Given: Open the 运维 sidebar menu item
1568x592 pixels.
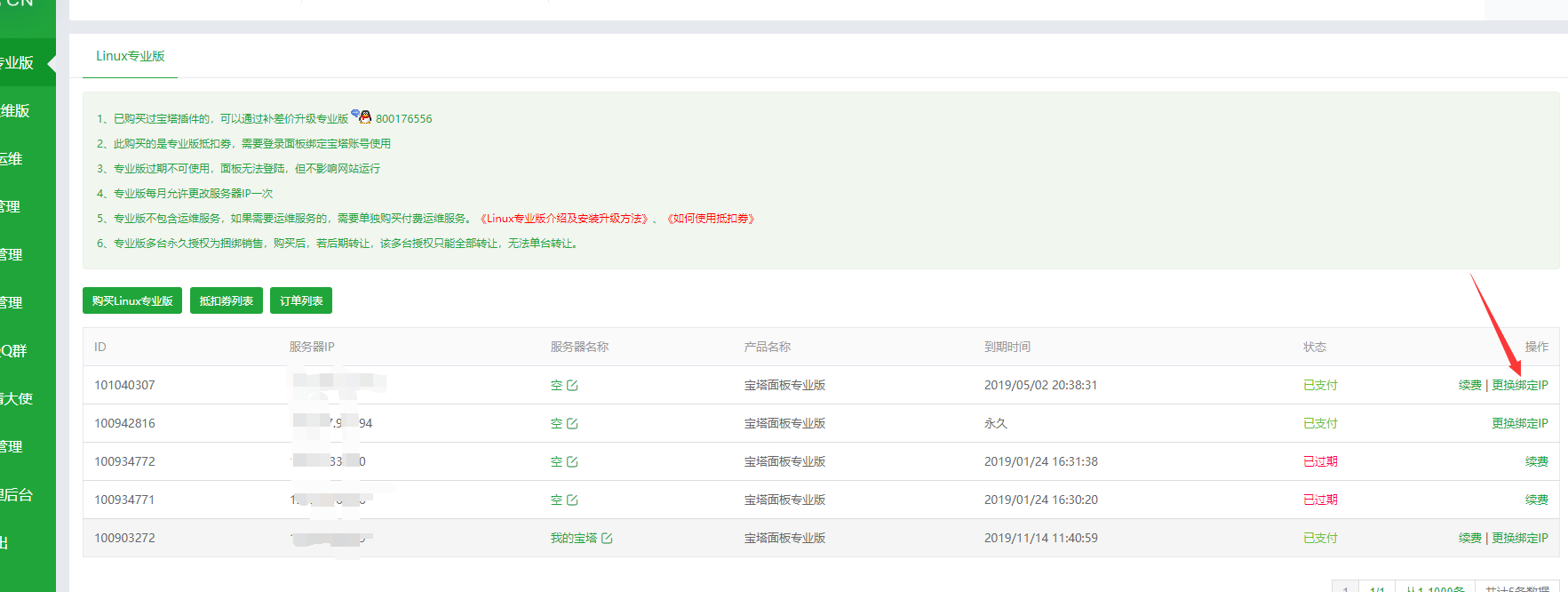Looking at the screenshot, I should click(x=11, y=159).
